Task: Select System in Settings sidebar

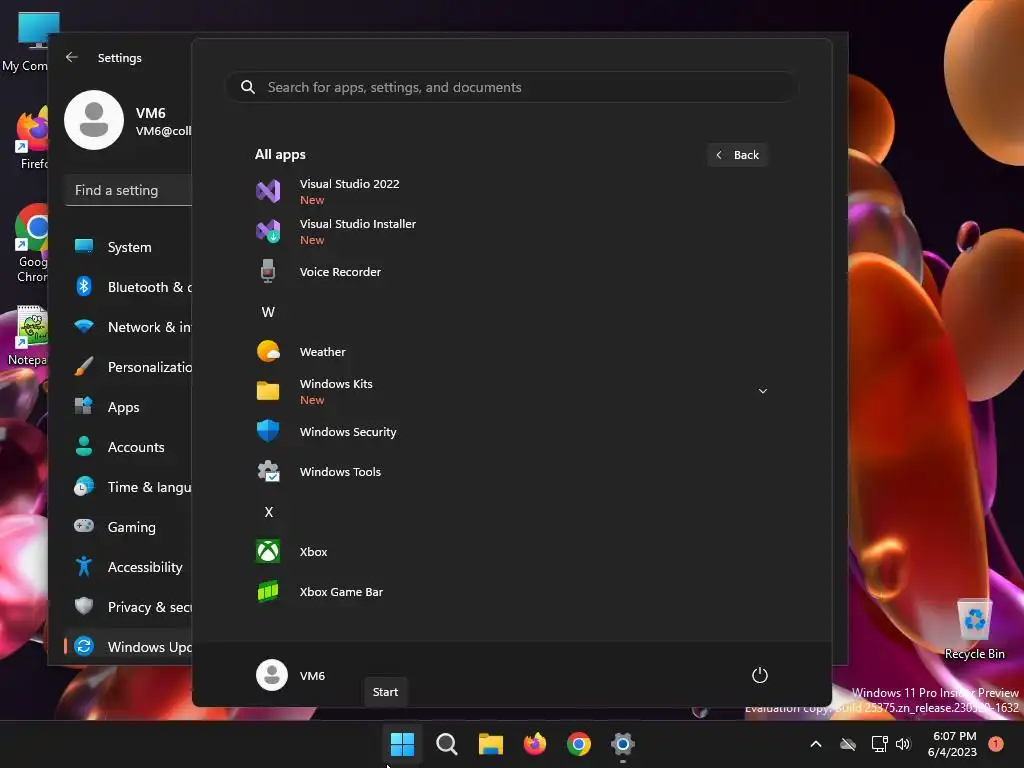Action: pyautogui.click(x=130, y=247)
